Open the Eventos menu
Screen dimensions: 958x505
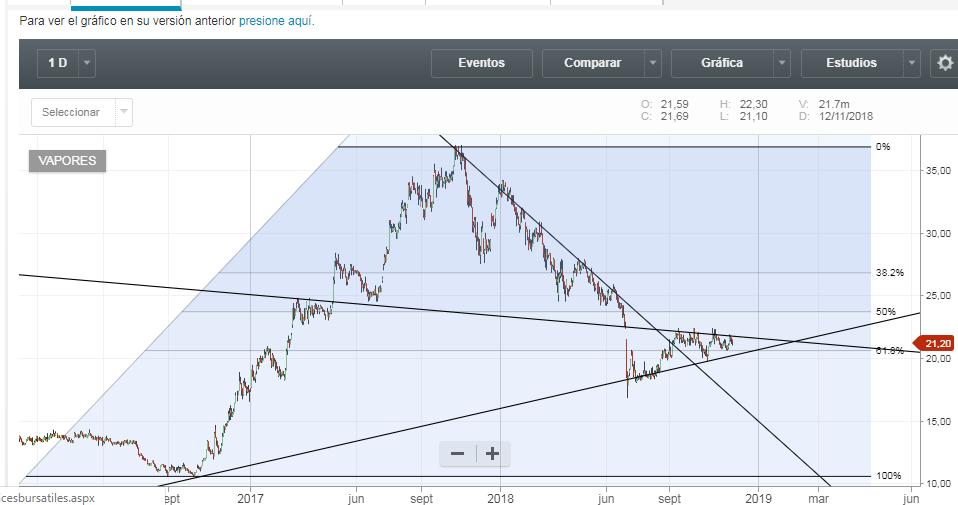click(481, 63)
